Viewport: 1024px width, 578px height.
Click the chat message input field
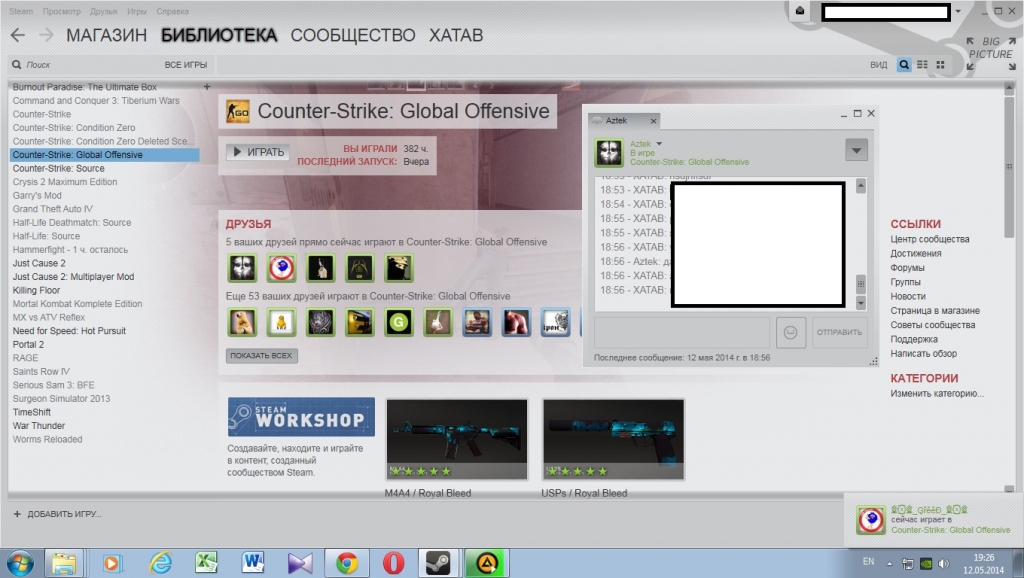tap(681, 332)
